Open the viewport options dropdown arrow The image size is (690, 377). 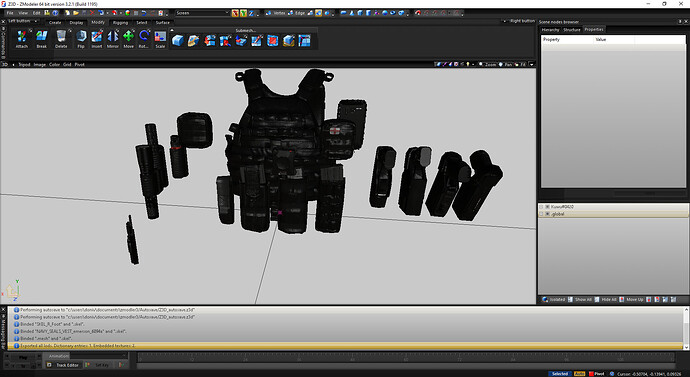532,64
